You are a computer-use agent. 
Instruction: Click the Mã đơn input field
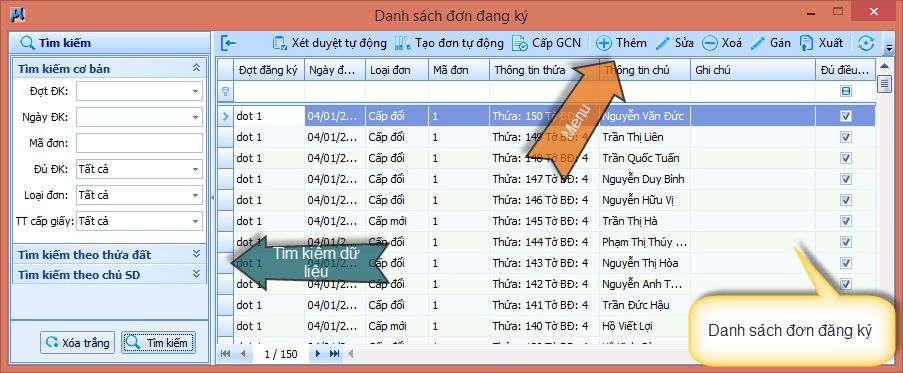139,143
